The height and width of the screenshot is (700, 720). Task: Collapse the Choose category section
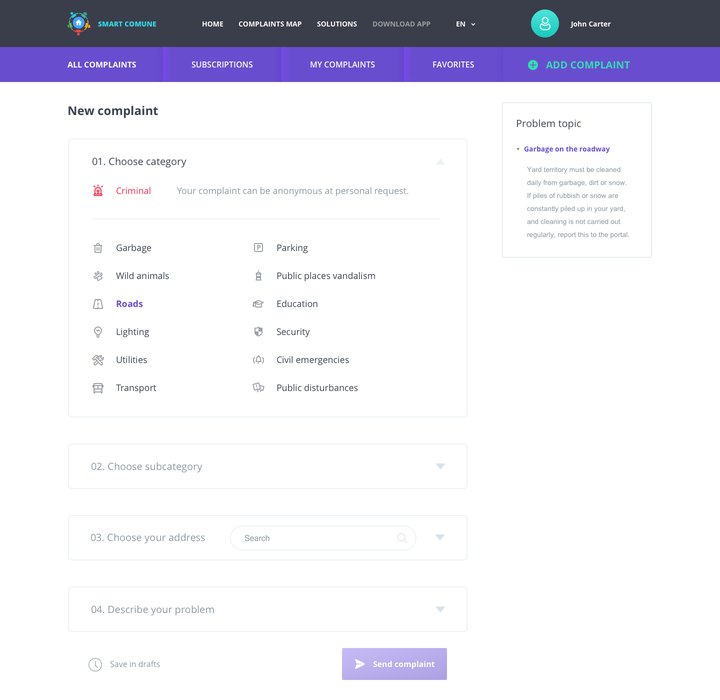(440, 162)
